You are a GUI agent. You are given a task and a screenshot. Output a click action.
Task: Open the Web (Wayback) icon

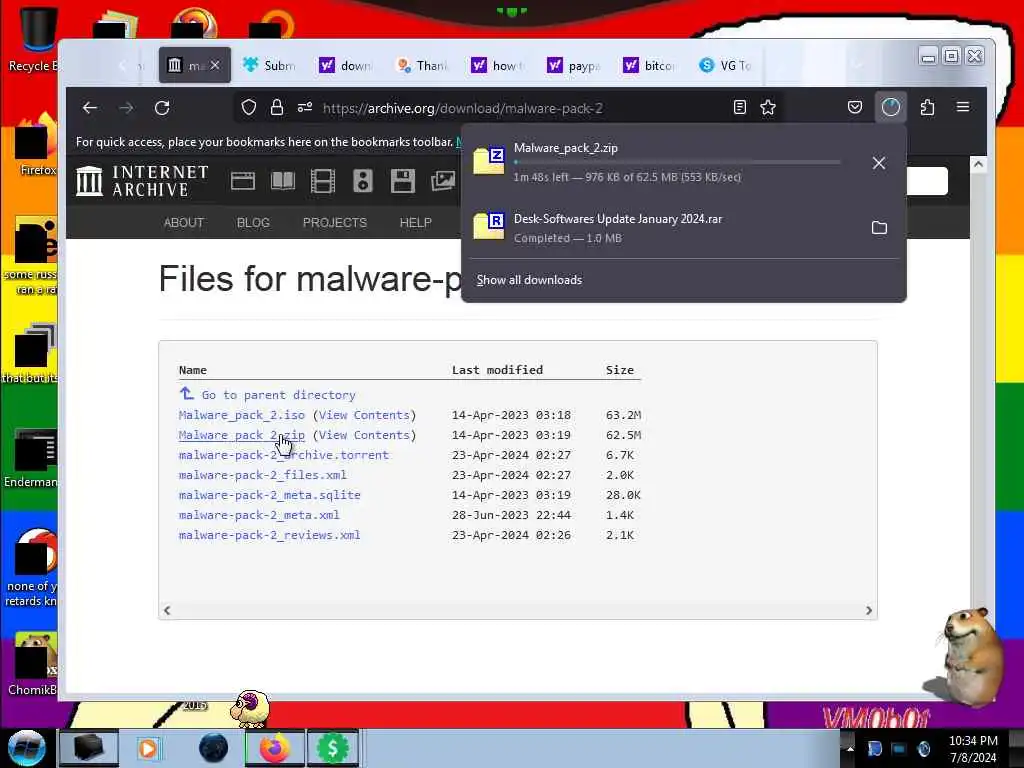pos(243,181)
